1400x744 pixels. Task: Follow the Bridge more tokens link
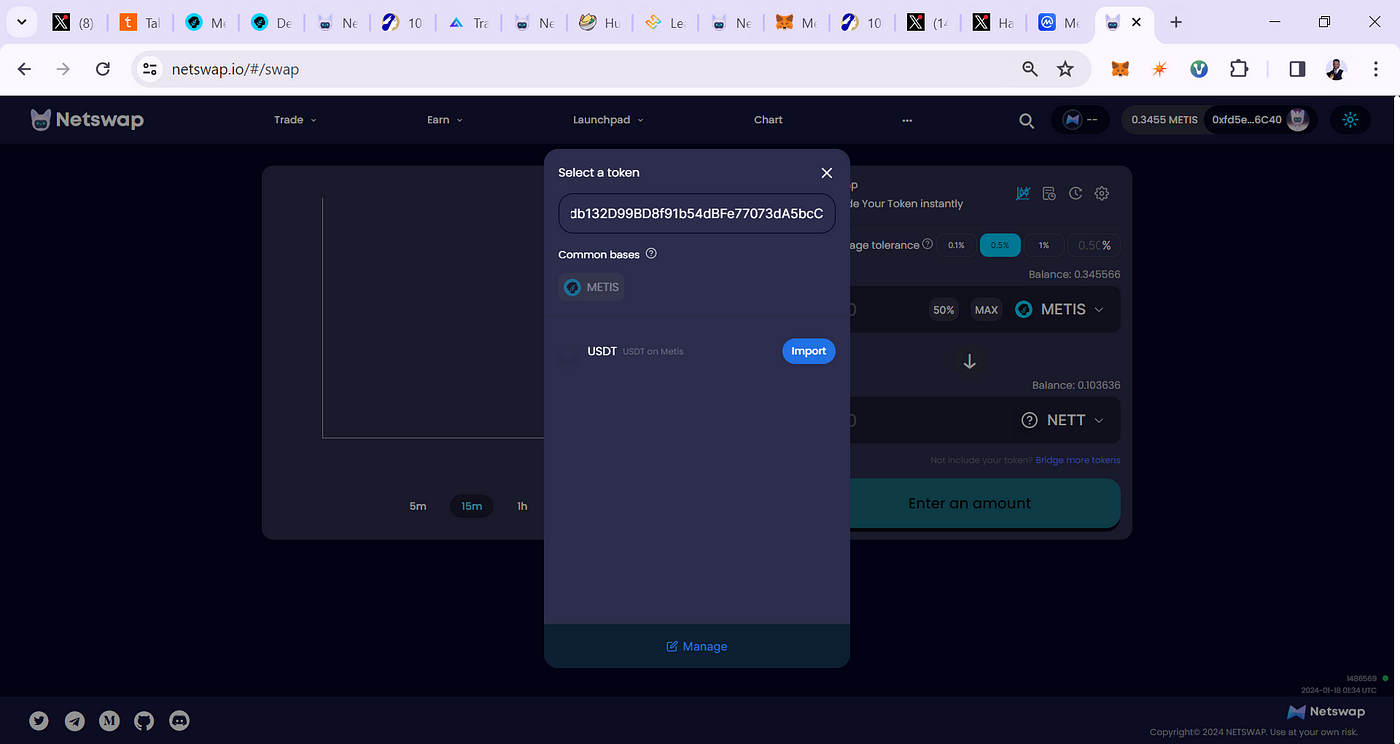point(1077,460)
